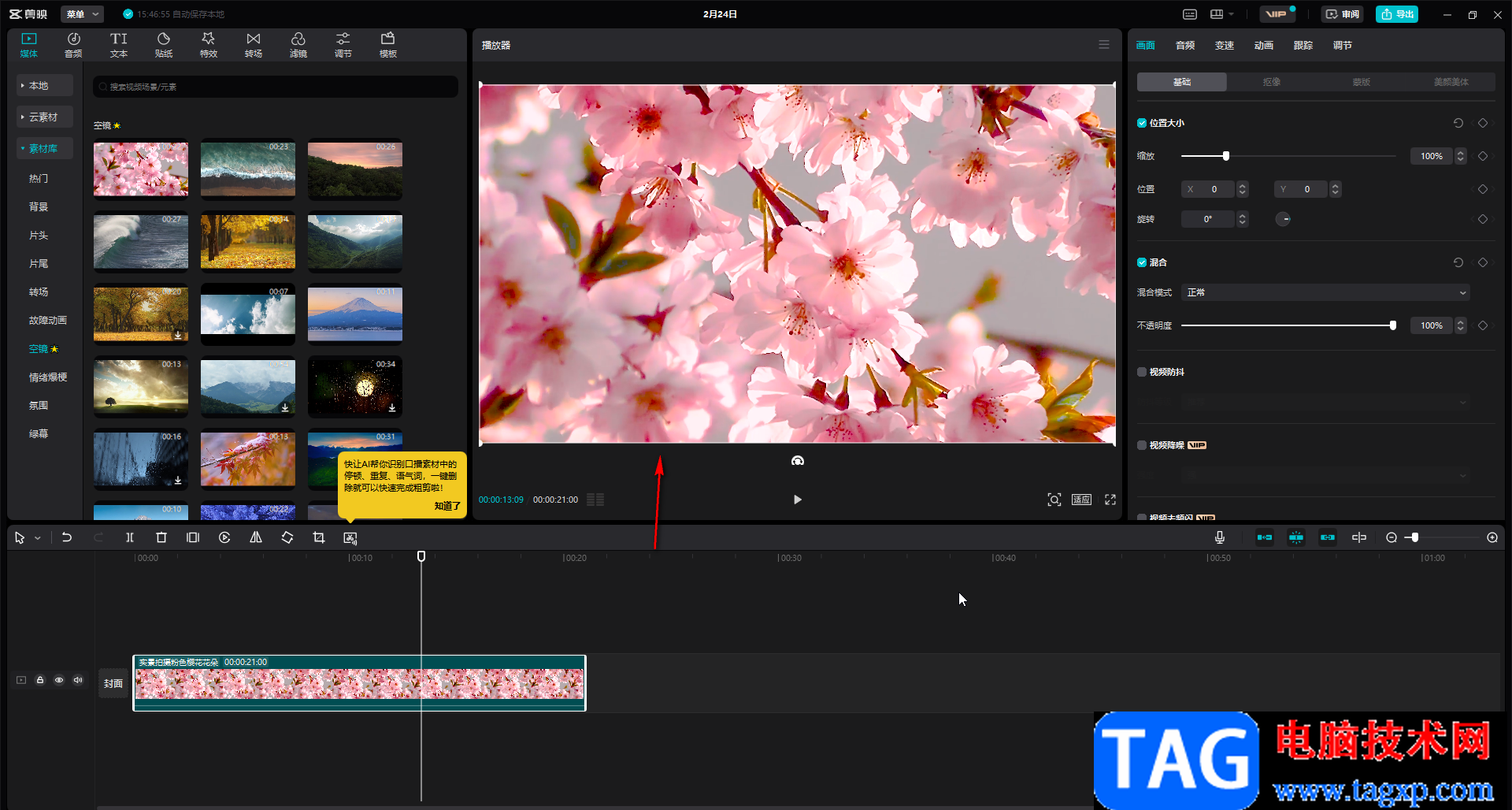Select the 抠像 cutout sub-tab

pos(1272,82)
